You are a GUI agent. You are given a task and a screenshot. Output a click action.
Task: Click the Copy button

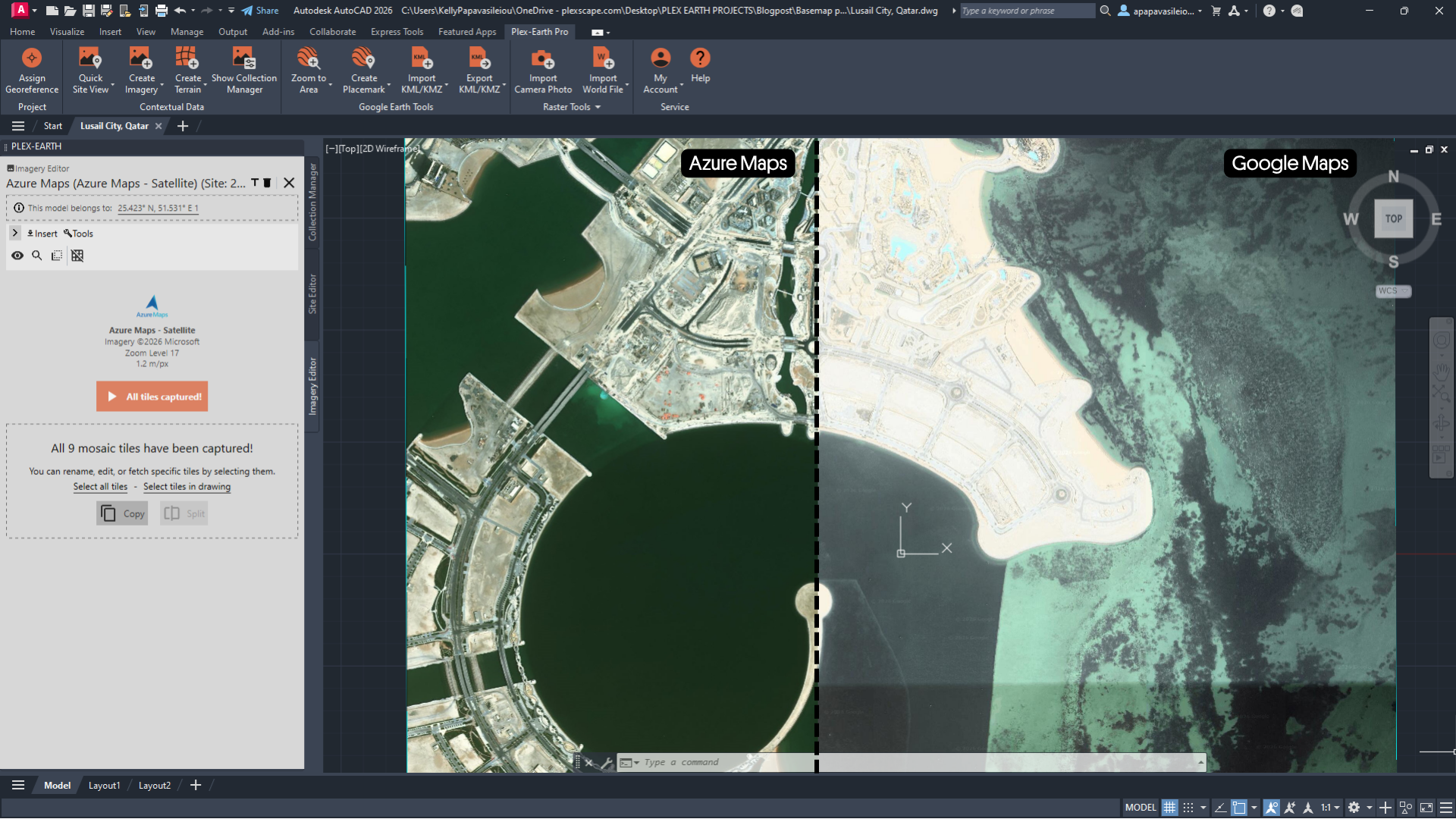[122, 513]
